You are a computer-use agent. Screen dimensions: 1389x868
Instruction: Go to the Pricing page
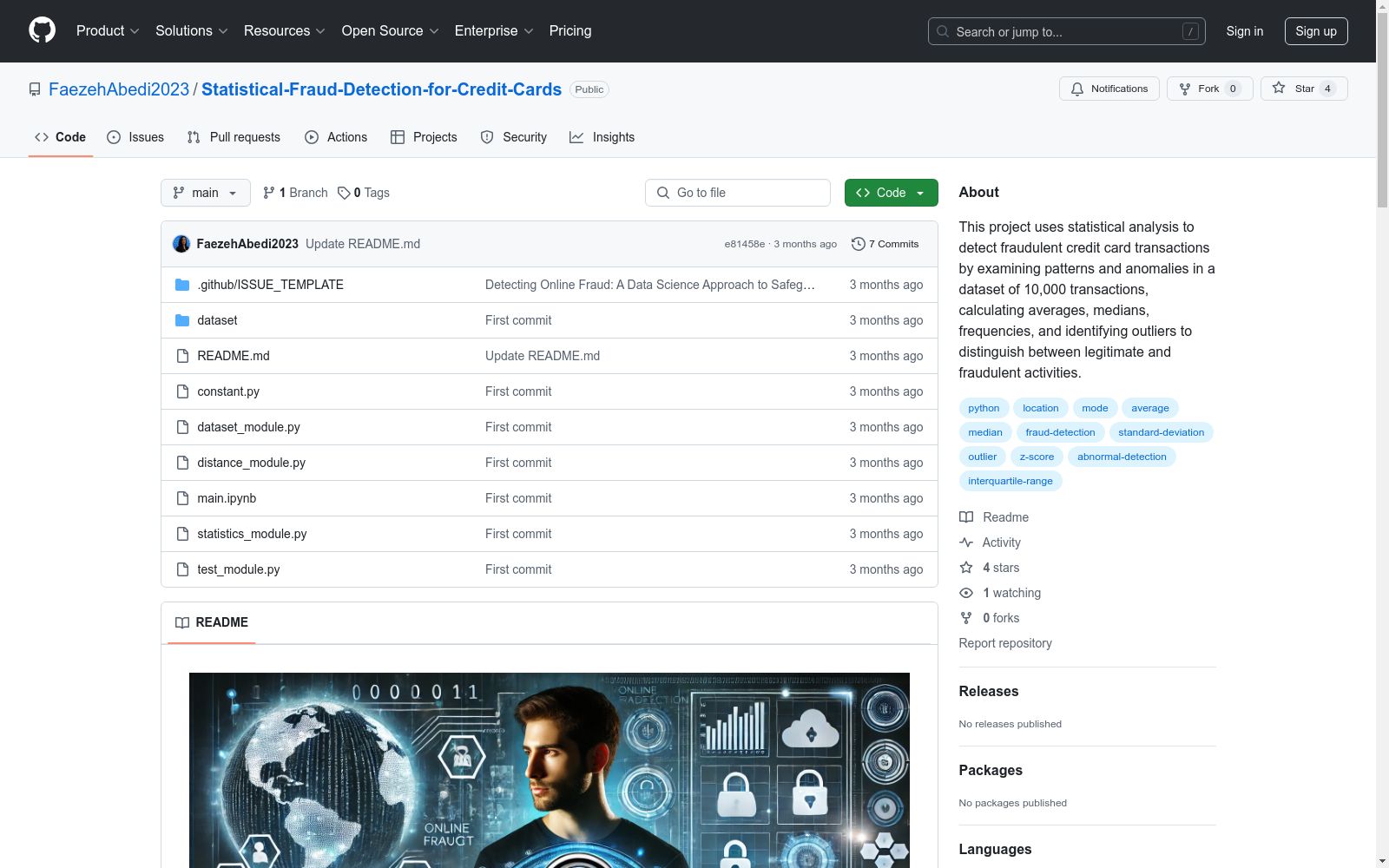570,30
